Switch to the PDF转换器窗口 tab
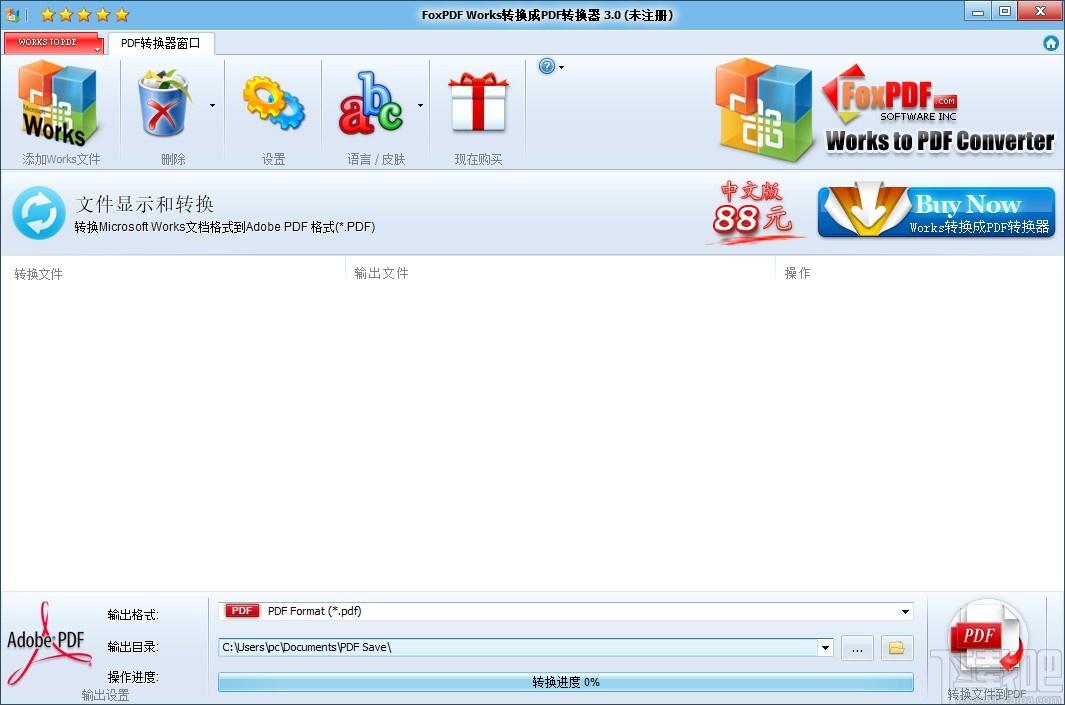The image size is (1065, 705). pyautogui.click(x=160, y=43)
